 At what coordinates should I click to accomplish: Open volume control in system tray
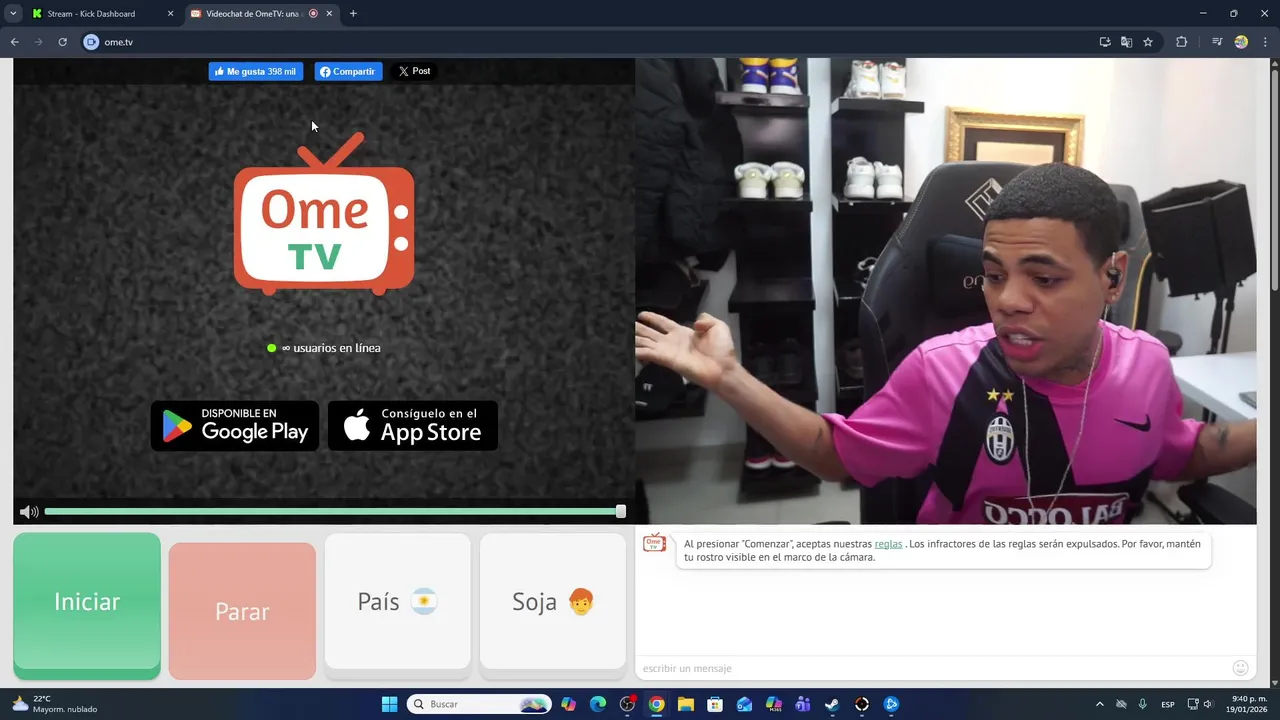coord(1208,704)
